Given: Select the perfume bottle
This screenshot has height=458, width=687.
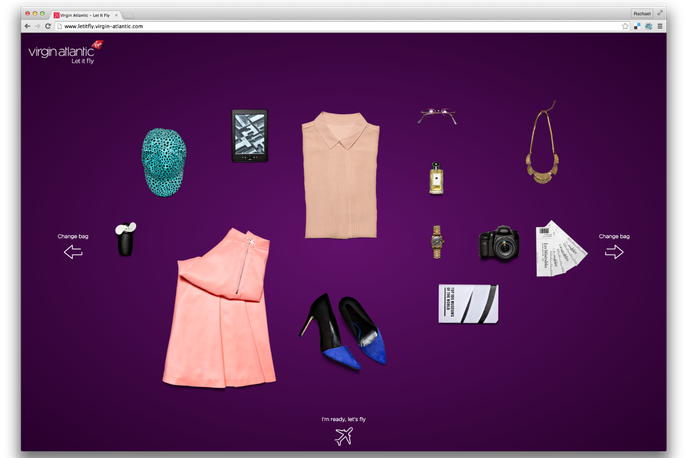Looking at the screenshot, I should [x=436, y=178].
